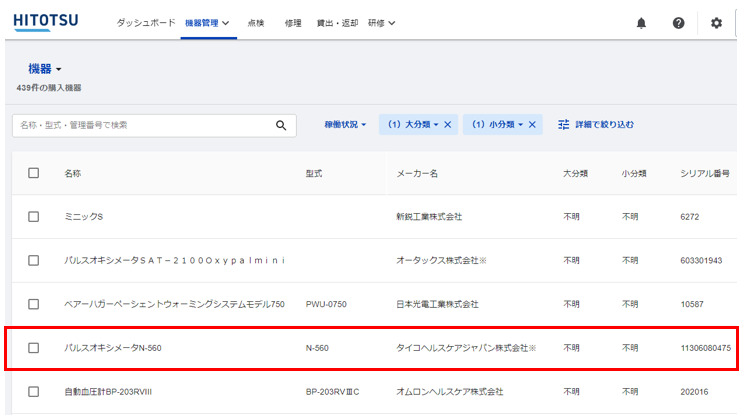Viewport: 741px width, 416px height.
Task: Click manufacturer オムロンヘルスケア株式会社
Action: (x=449, y=391)
